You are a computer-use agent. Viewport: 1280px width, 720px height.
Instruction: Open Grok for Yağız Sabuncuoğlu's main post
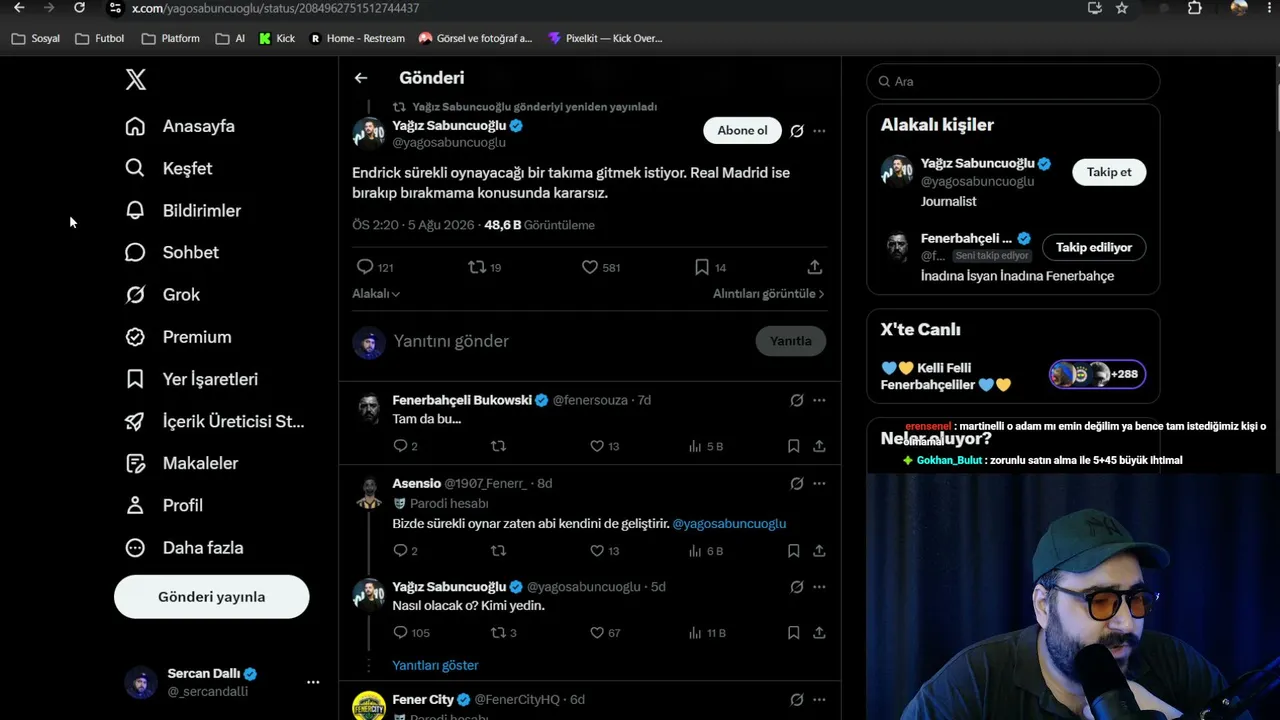[x=797, y=131]
